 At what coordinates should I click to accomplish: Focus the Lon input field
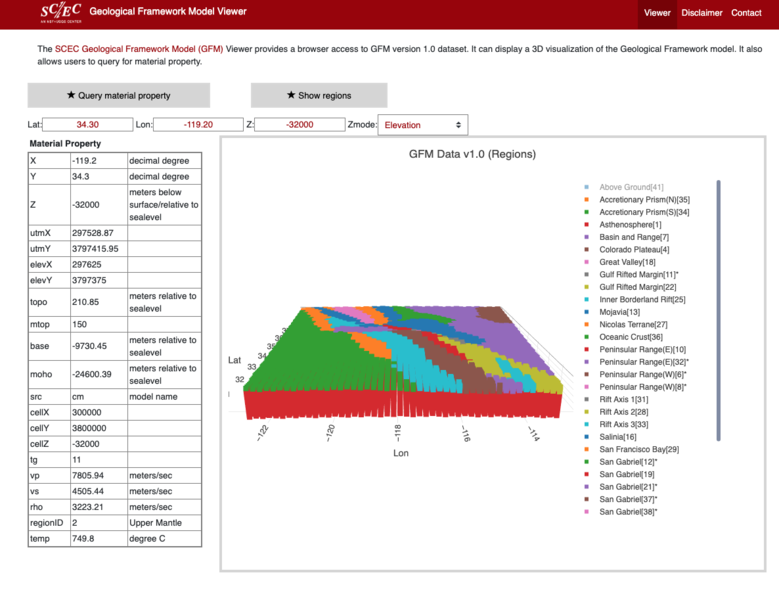(x=198, y=125)
